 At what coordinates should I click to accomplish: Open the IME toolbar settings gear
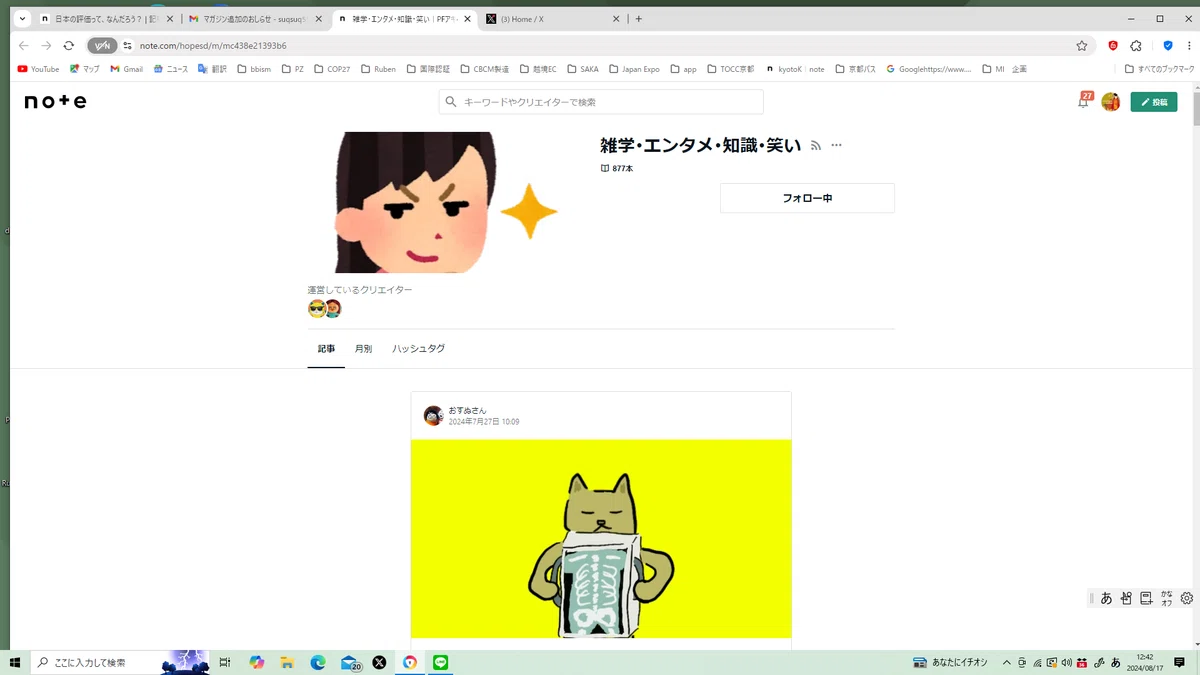(x=1187, y=598)
